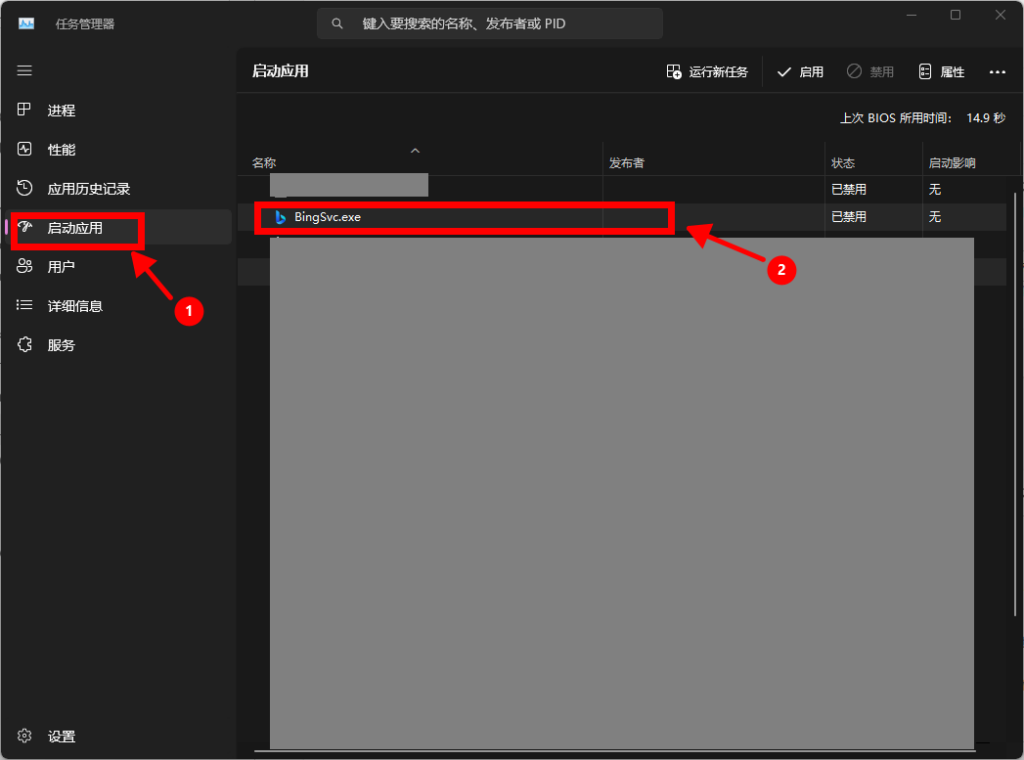Image resolution: width=1024 pixels, height=760 pixels.
Task: Open the 性能 (Performance) page
Action: pos(61,150)
